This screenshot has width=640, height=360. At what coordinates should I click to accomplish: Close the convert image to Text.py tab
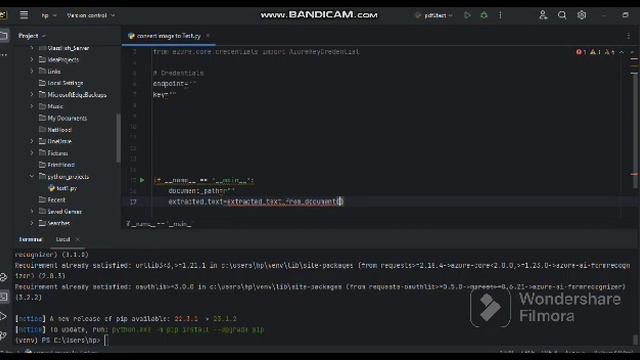(x=208, y=36)
